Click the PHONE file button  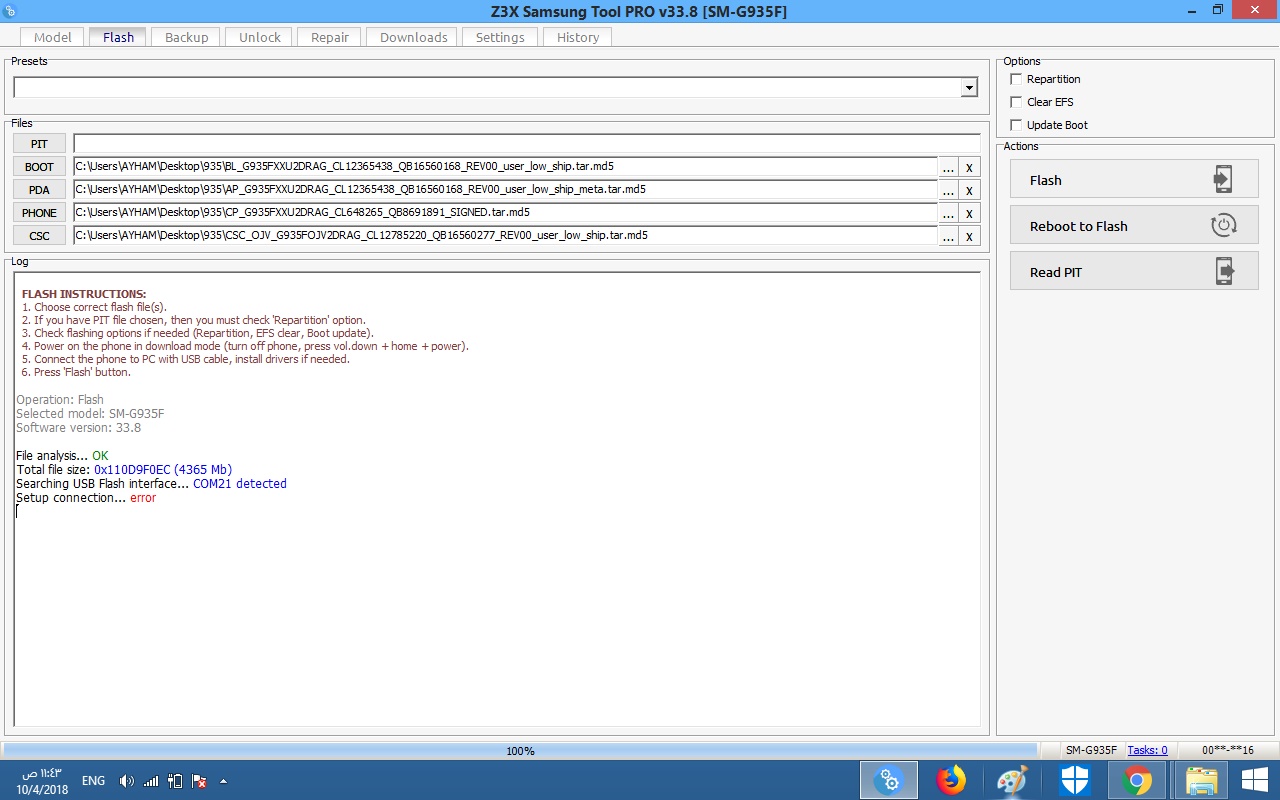coord(39,213)
